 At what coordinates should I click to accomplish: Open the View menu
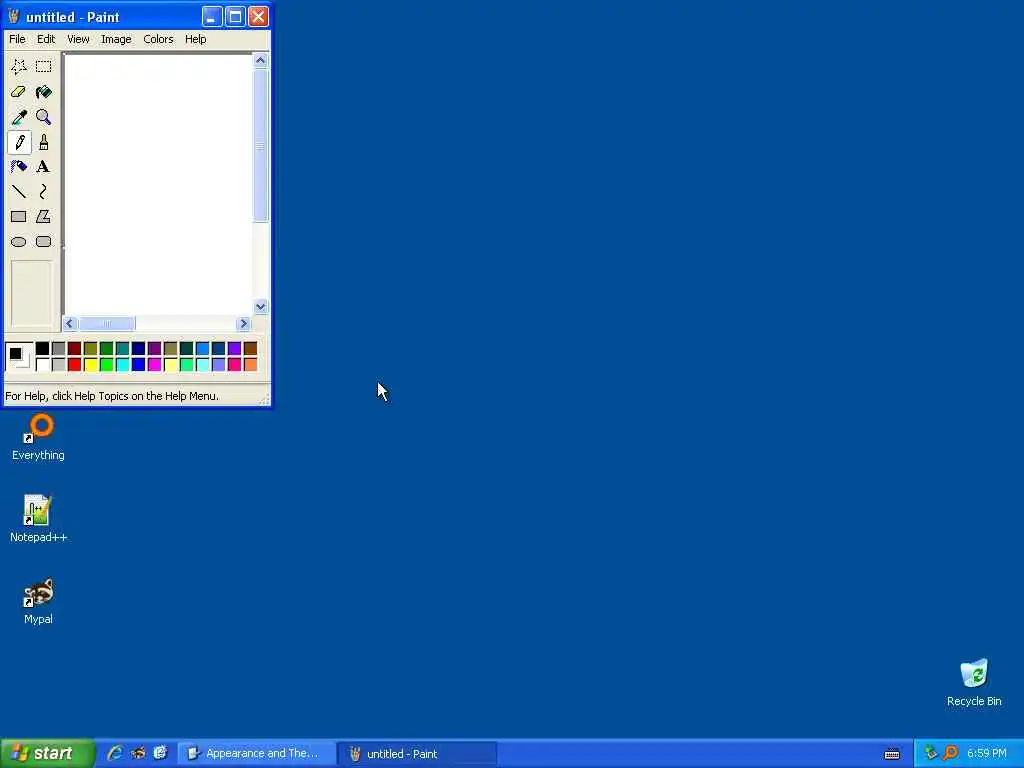point(78,39)
